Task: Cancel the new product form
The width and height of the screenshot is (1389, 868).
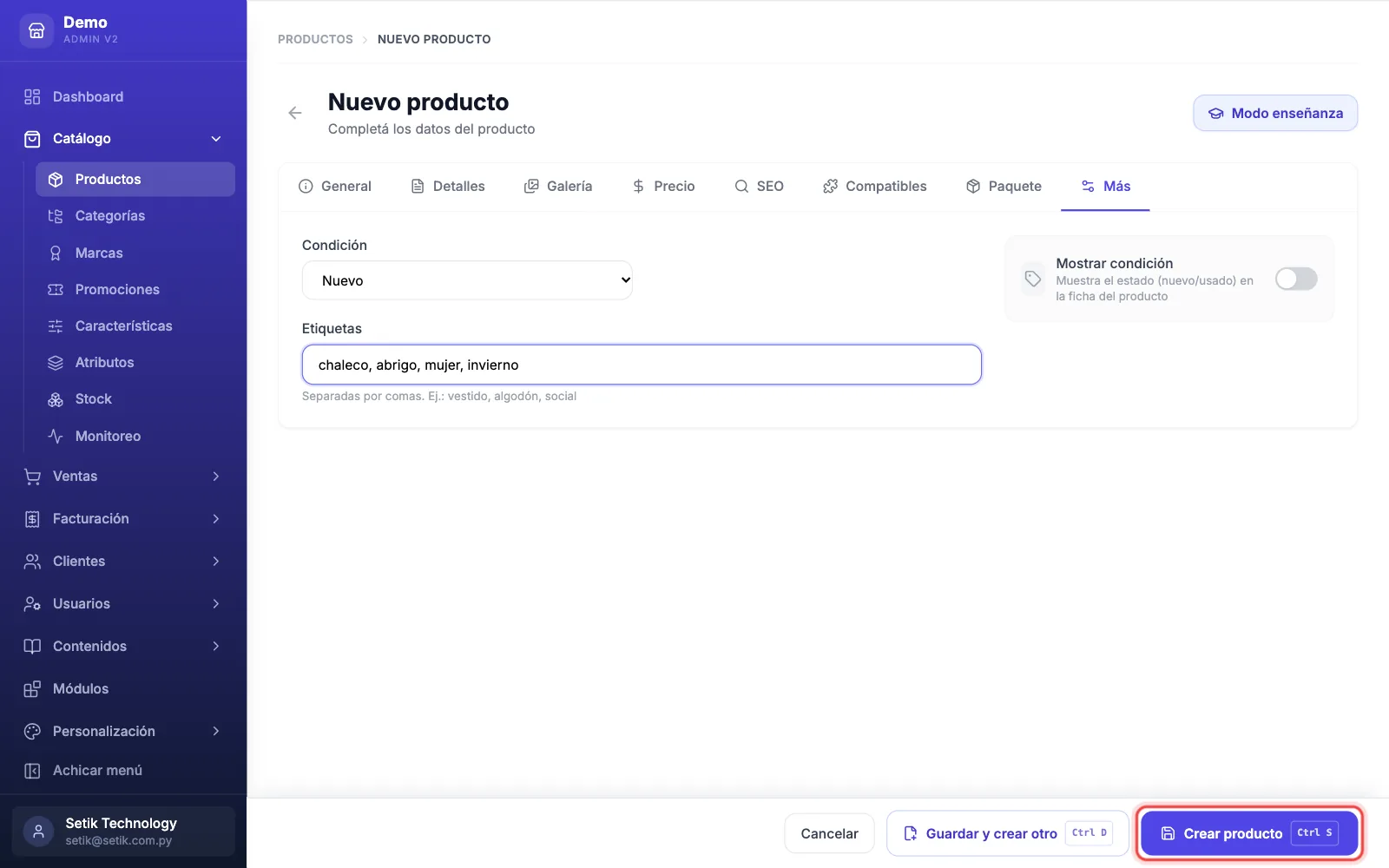Action: point(829,833)
